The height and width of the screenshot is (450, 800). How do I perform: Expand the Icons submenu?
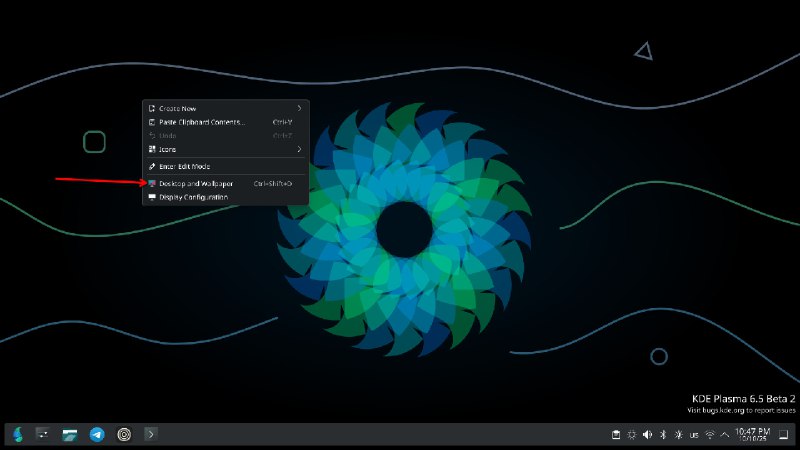226,149
